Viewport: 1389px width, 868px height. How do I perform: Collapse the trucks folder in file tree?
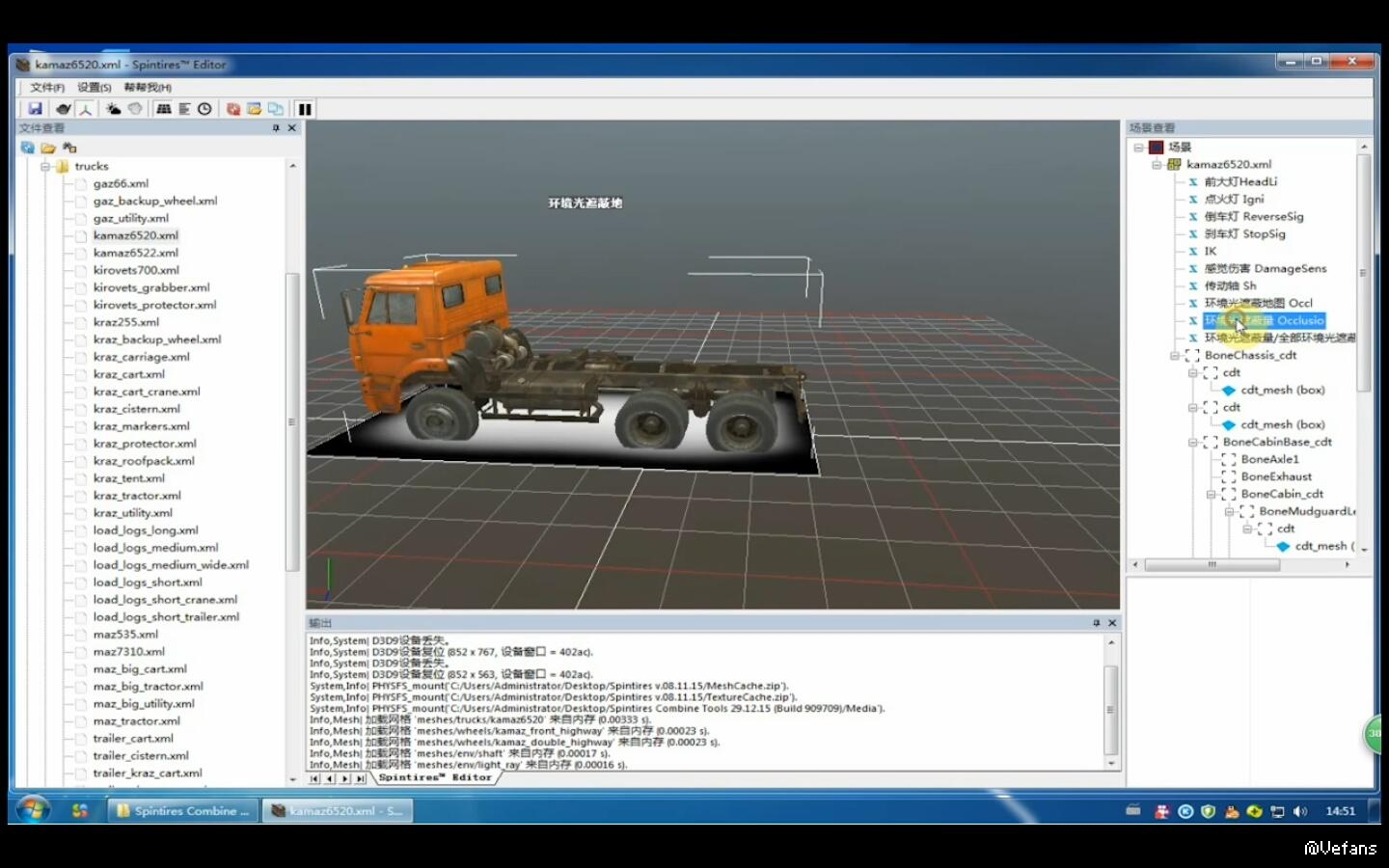45,166
